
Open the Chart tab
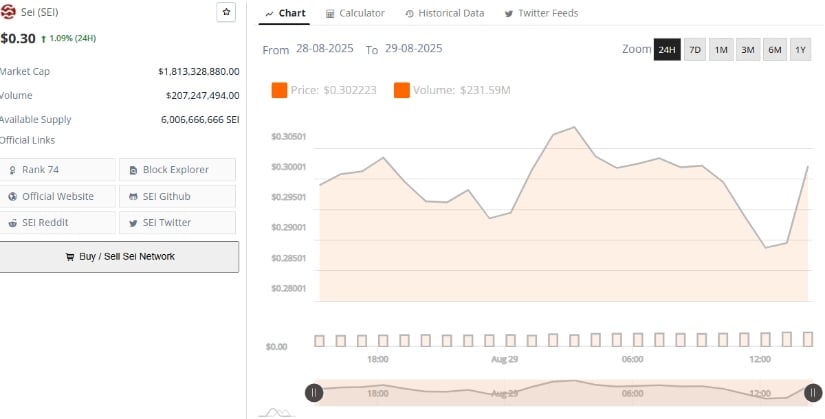click(x=285, y=13)
